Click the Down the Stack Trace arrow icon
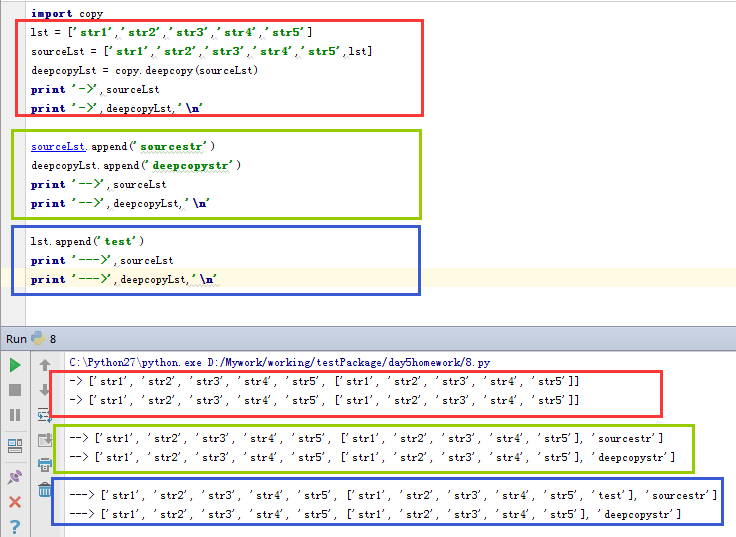Image resolution: width=736 pixels, height=537 pixels. [x=45, y=390]
